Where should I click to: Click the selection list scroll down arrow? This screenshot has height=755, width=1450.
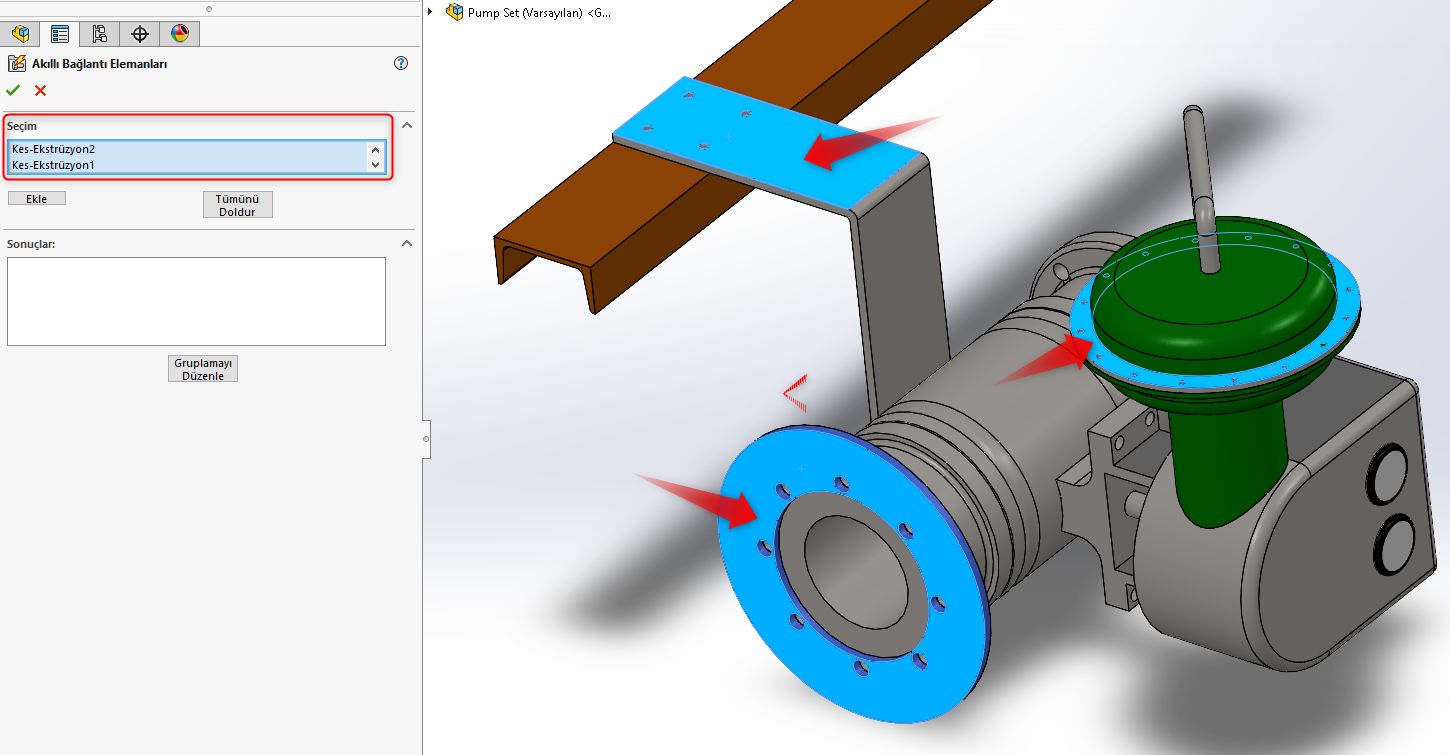click(376, 165)
